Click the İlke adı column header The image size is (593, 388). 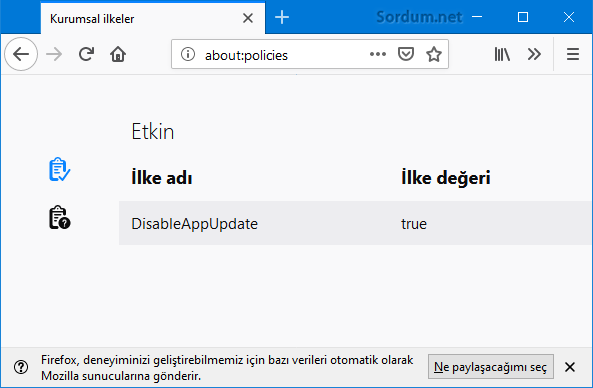click(161, 178)
